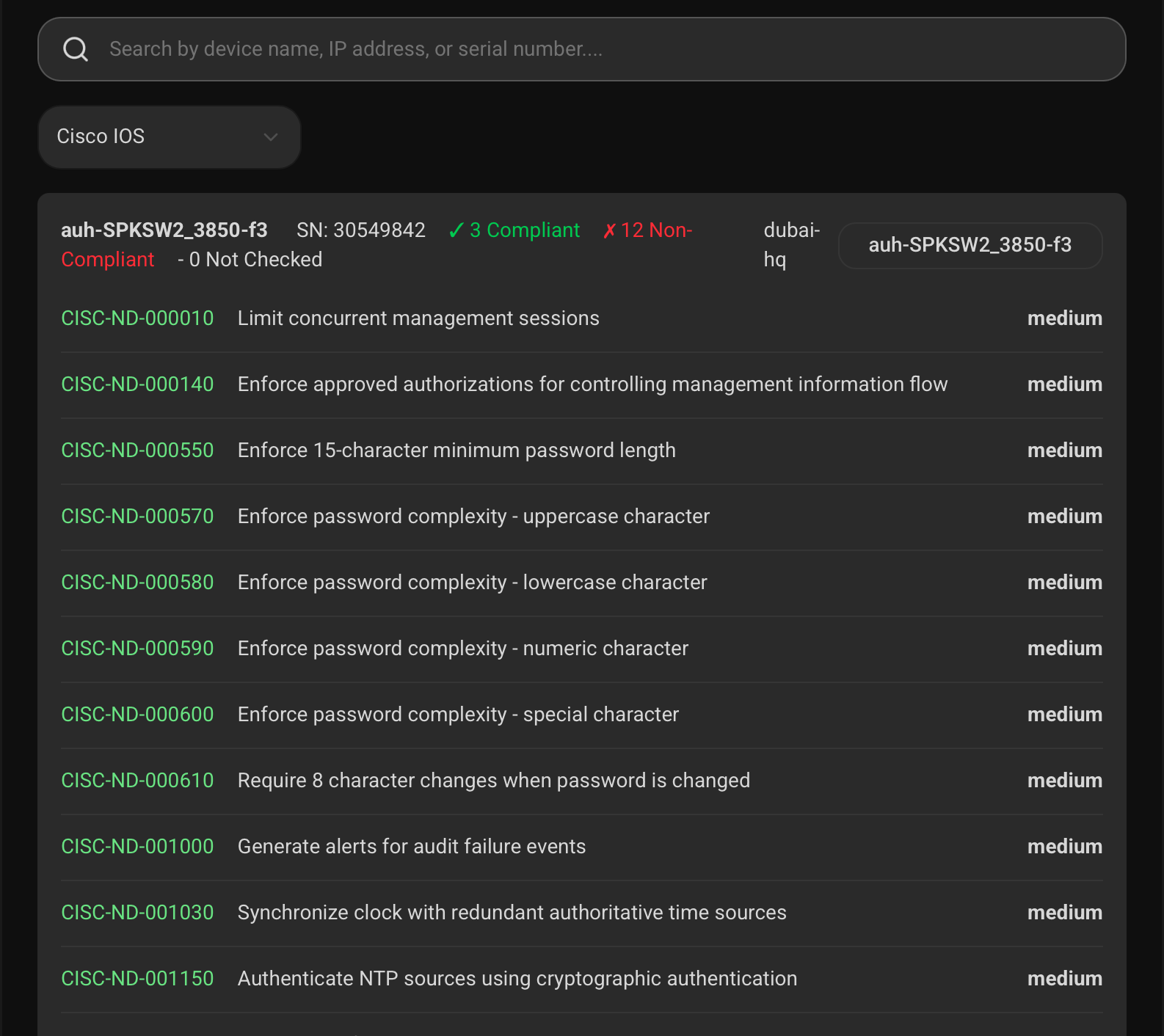Open rule CISC-ND-000550
This screenshot has height=1036, width=1164.
click(137, 450)
